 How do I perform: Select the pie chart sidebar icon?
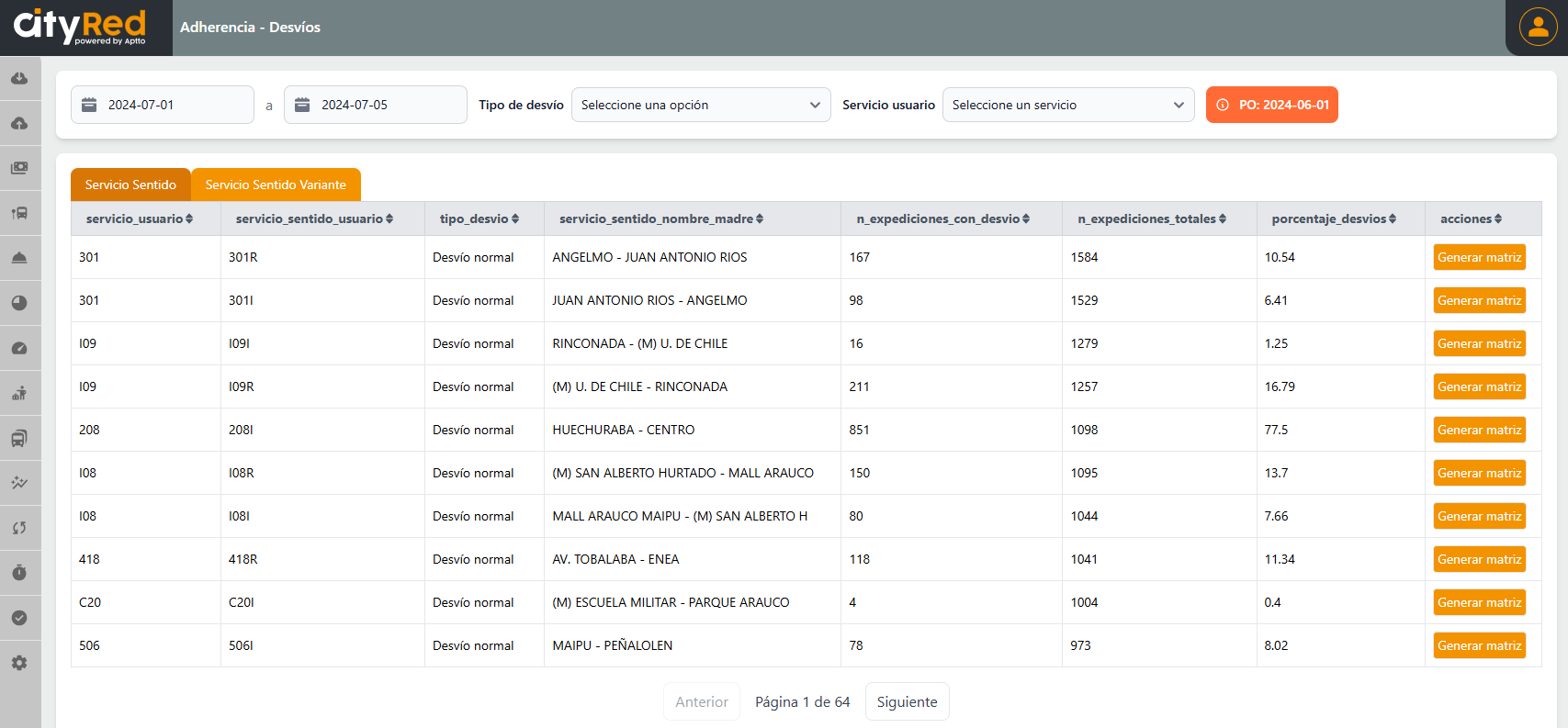[19, 303]
